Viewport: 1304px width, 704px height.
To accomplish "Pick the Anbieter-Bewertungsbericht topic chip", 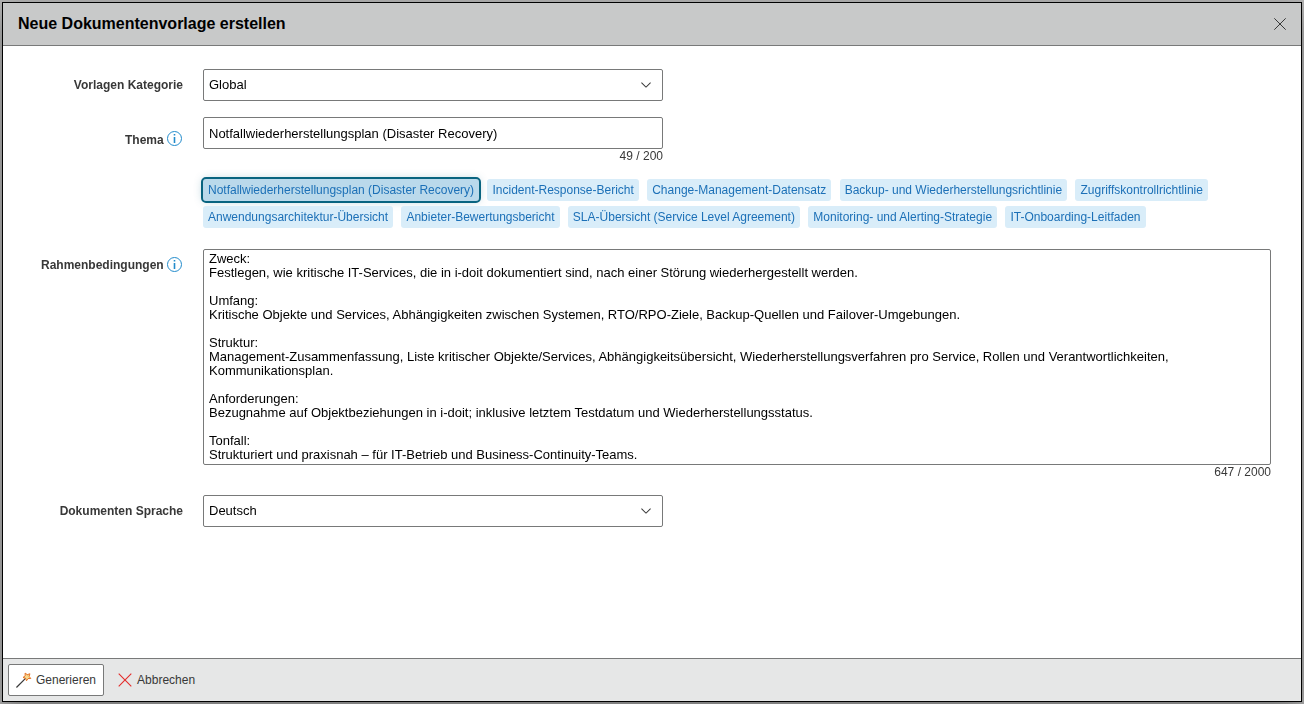I will (480, 217).
